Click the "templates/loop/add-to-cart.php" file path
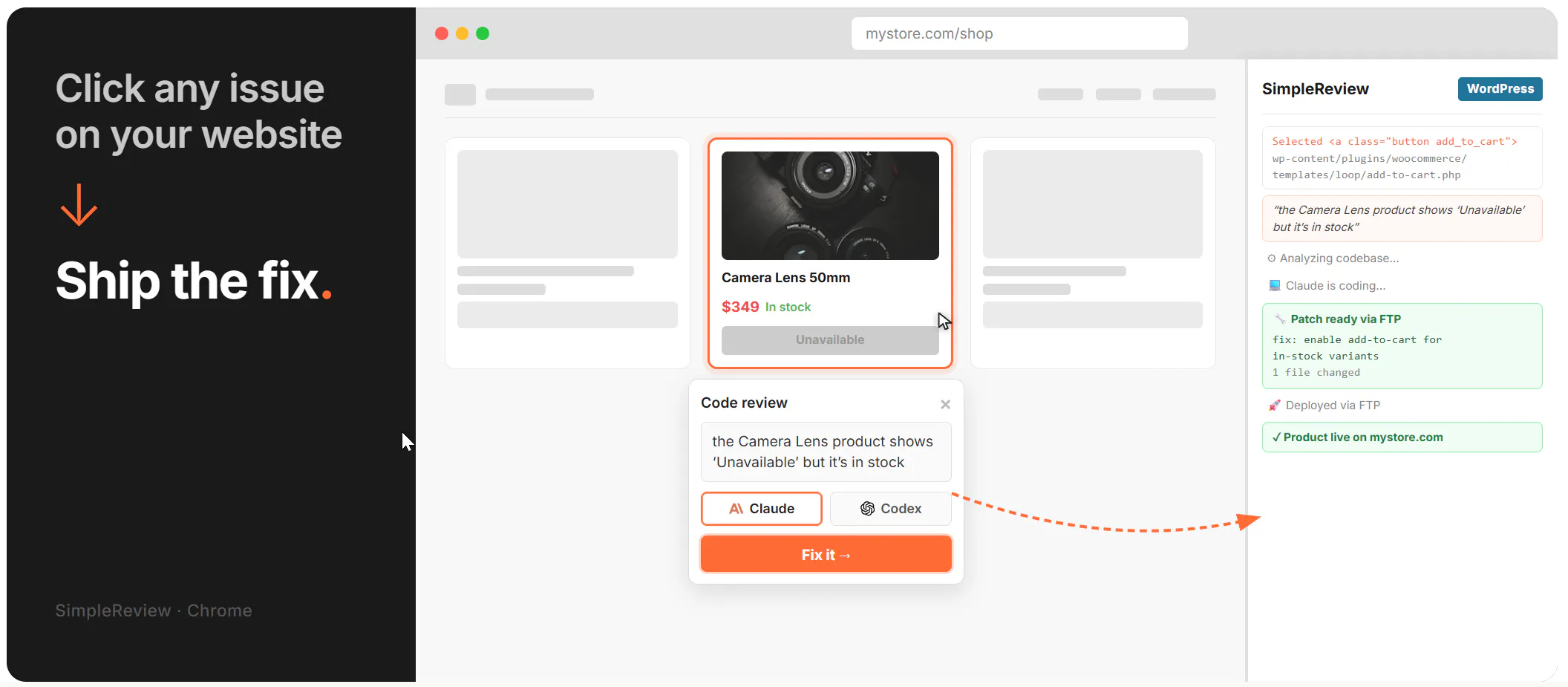The height and width of the screenshot is (687, 1568). [1366, 175]
